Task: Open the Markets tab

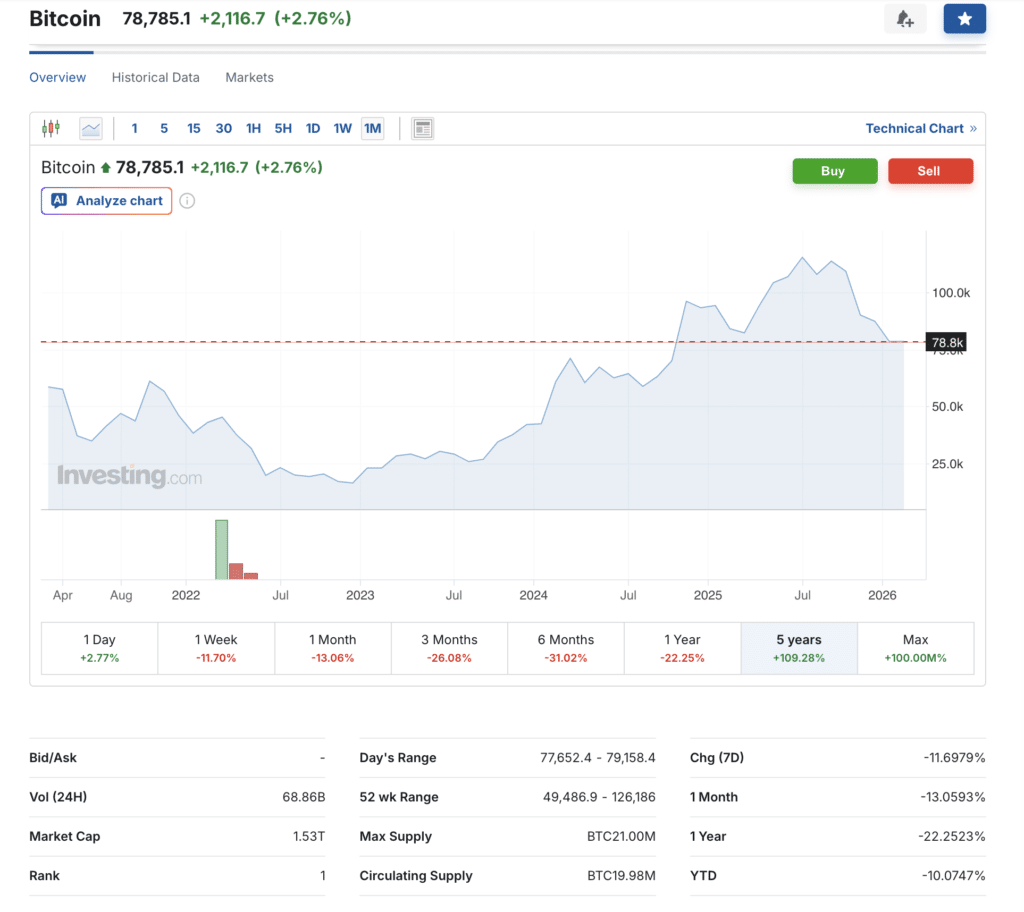Action: coord(249,77)
